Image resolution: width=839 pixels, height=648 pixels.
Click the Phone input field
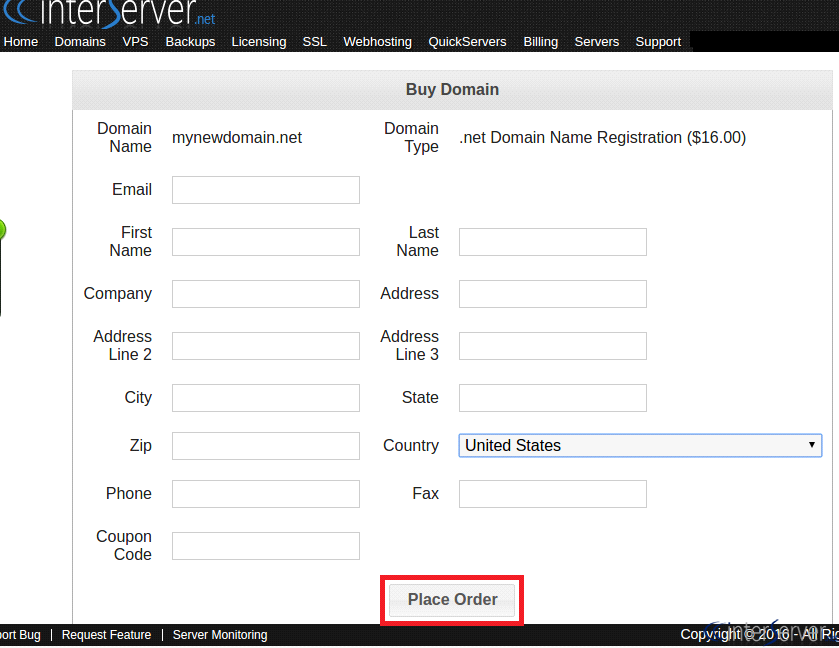(x=266, y=493)
